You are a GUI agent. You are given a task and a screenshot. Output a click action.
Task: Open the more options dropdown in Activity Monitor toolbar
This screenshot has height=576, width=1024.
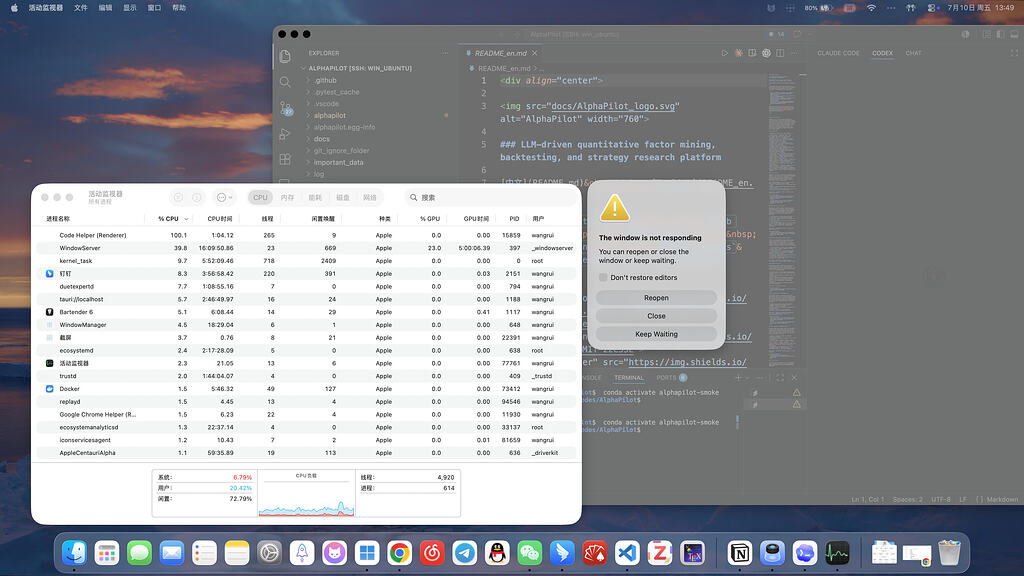pos(224,197)
